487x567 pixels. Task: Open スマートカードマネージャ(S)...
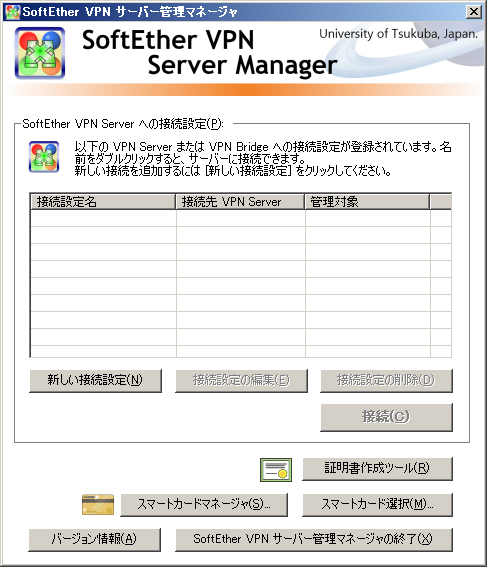pyautogui.click(x=204, y=504)
